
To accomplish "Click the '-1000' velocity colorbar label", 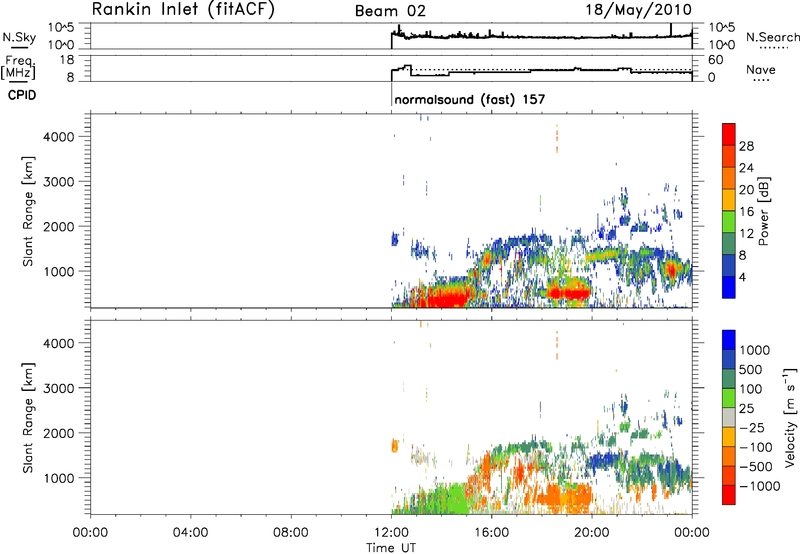I will click(x=759, y=486).
